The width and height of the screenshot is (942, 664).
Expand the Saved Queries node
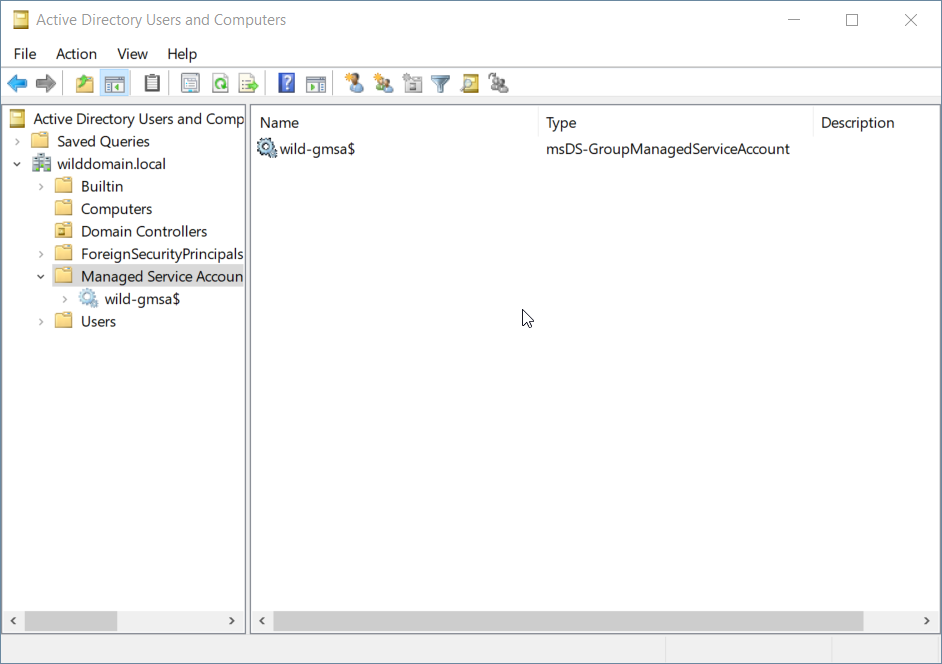pyautogui.click(x=17, y=141)
